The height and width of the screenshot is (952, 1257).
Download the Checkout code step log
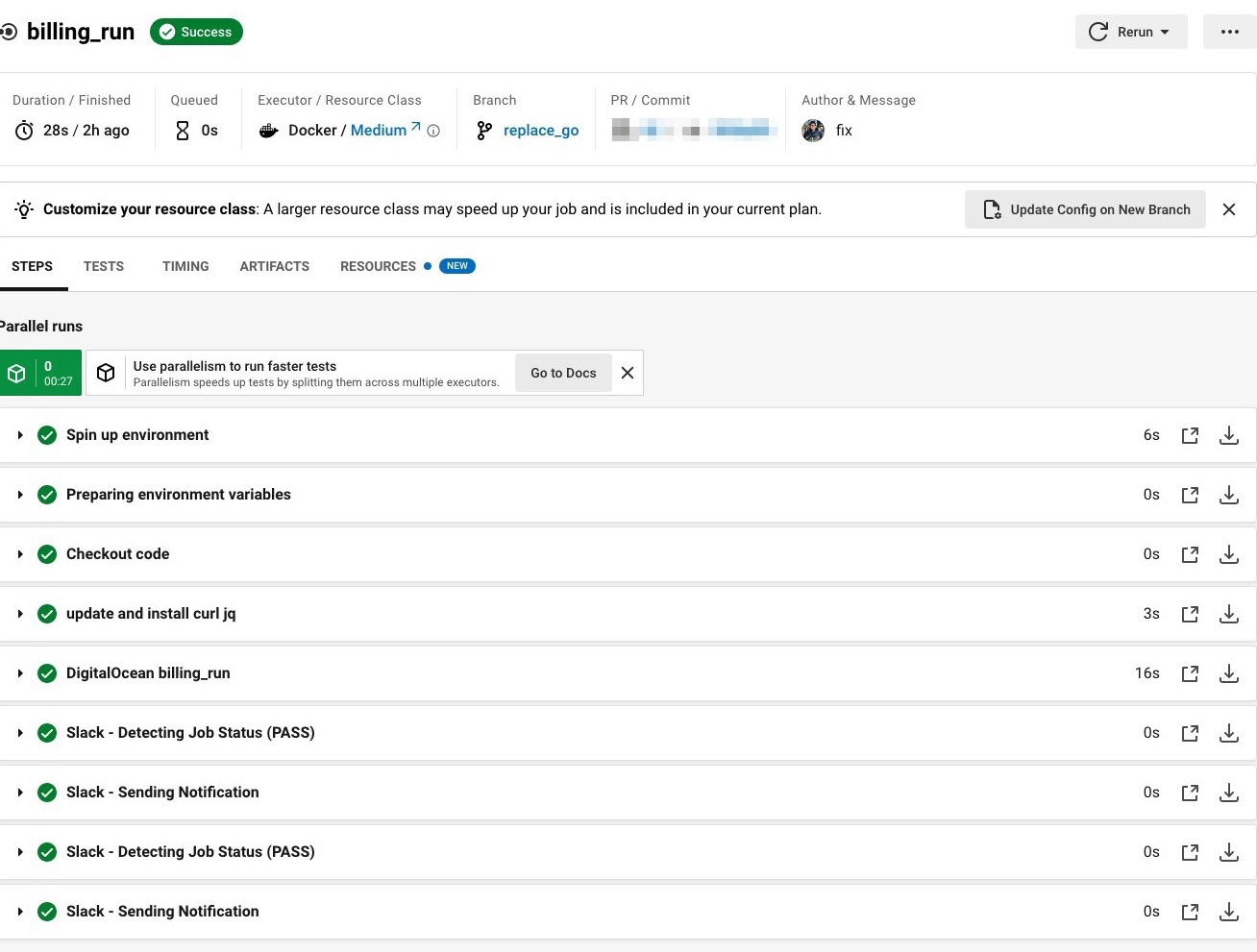pos(1228,554)
